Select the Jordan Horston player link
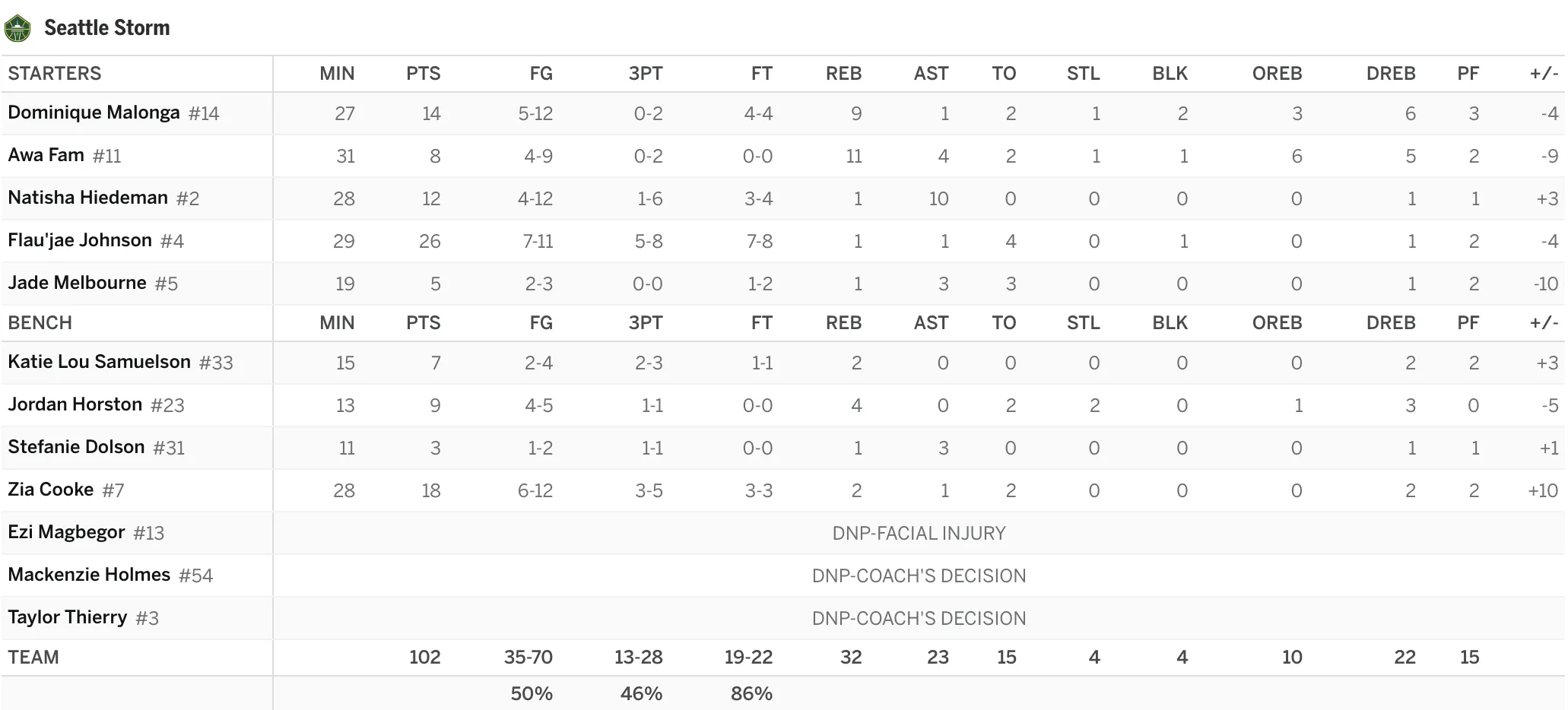The width and height of the screenshot is (1568, 710). coord(75,404)
